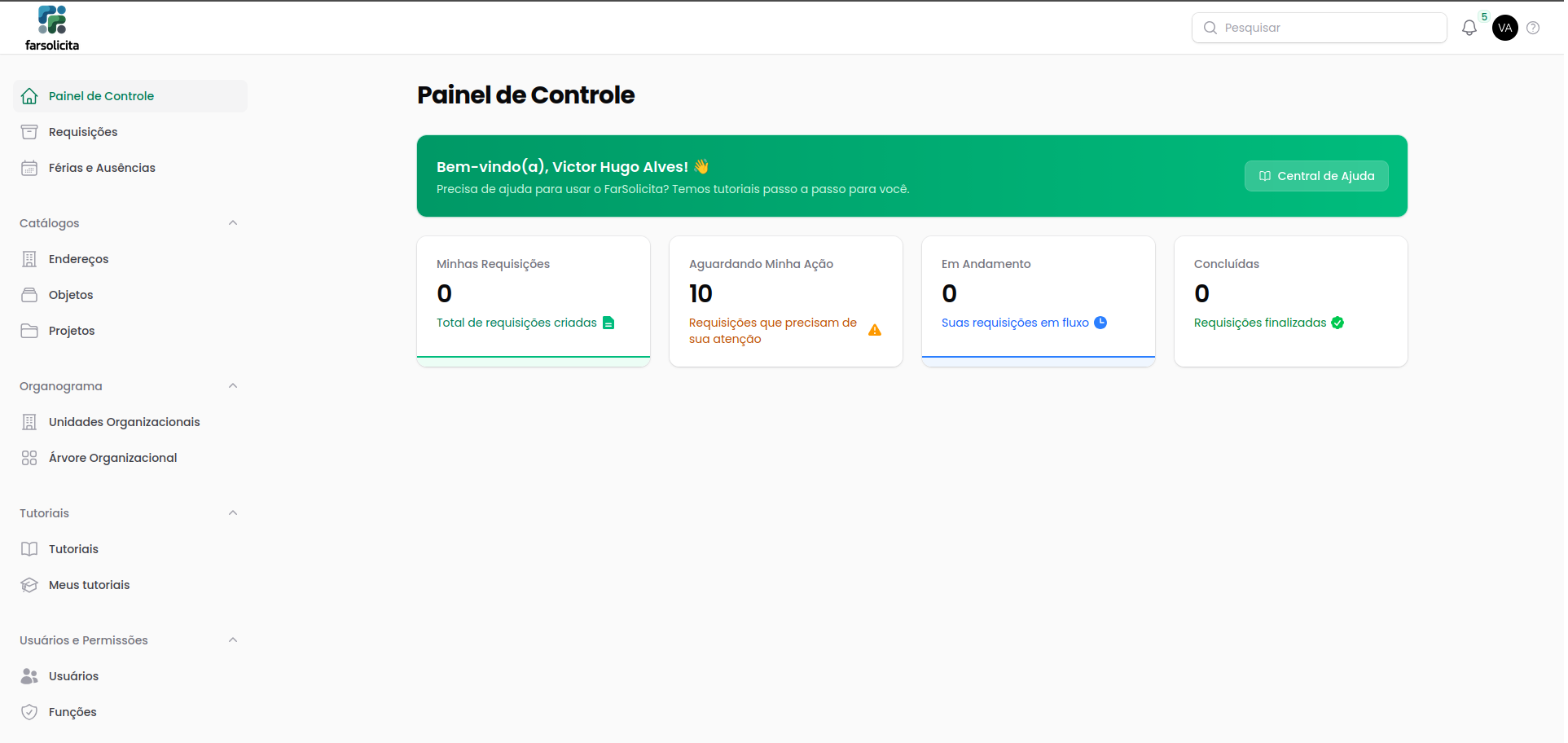Click the green document icon in Minhas Requisições
Image resolution: width=1568 pixels, height=743 pixels.
pos(608,323)
